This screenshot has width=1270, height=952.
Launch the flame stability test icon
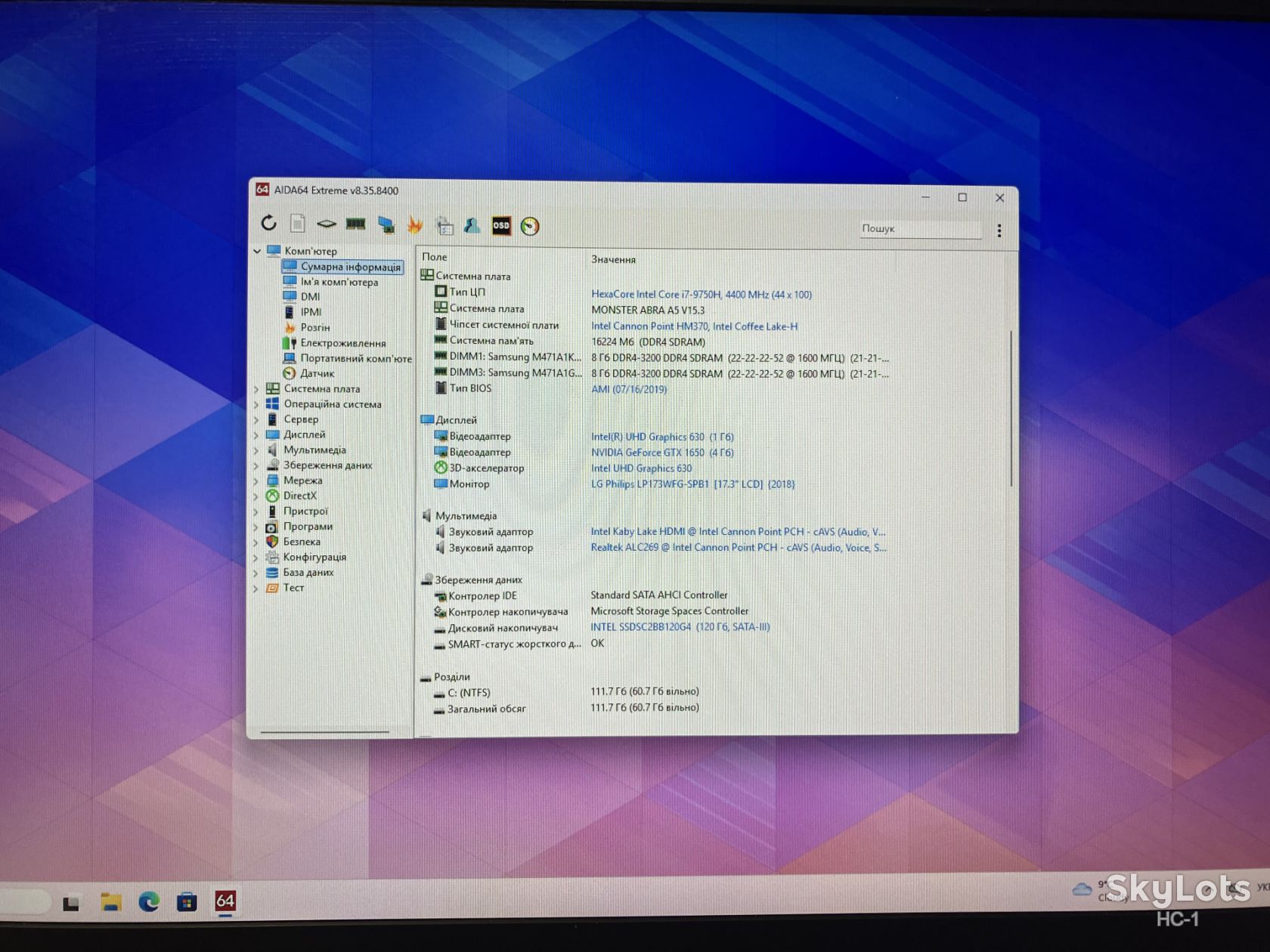tap(415, 224)
